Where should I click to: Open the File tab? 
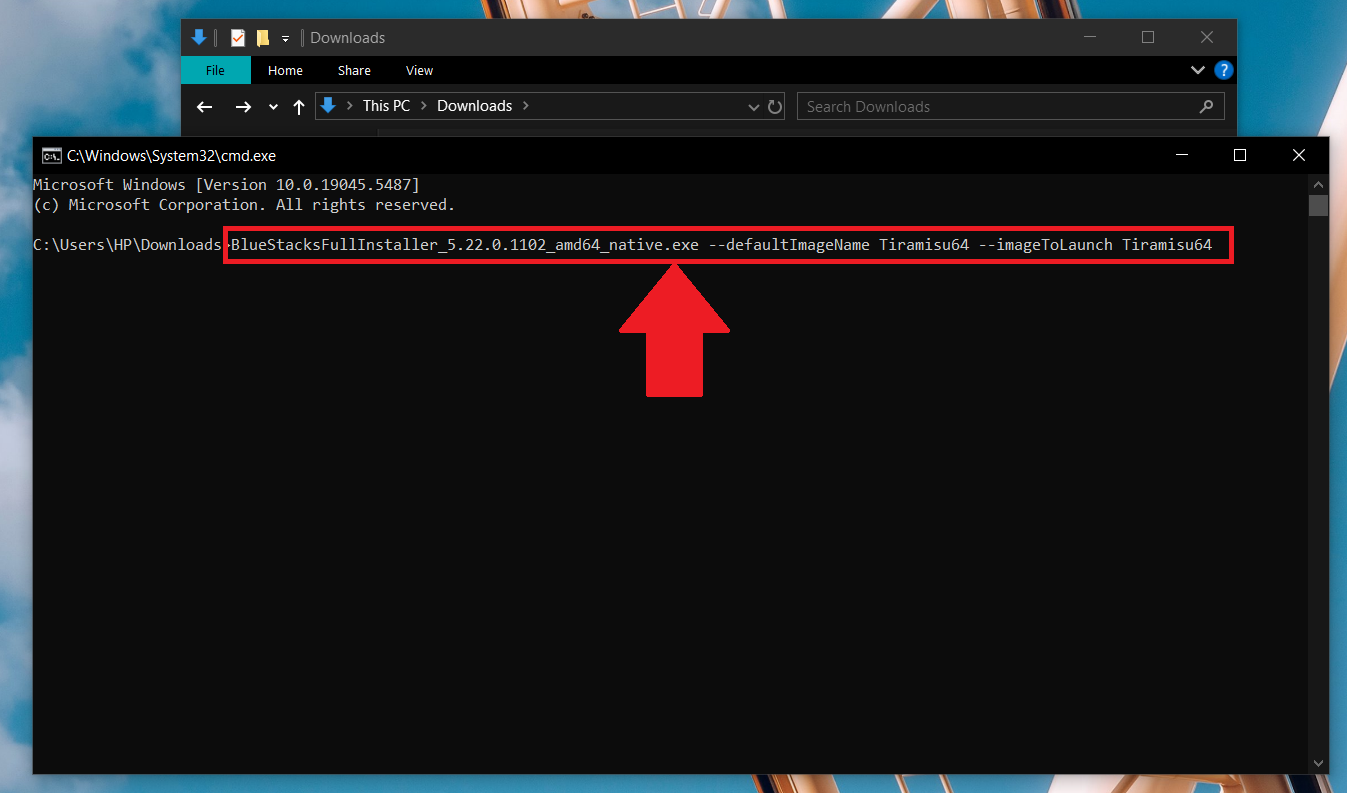point(215,70)
